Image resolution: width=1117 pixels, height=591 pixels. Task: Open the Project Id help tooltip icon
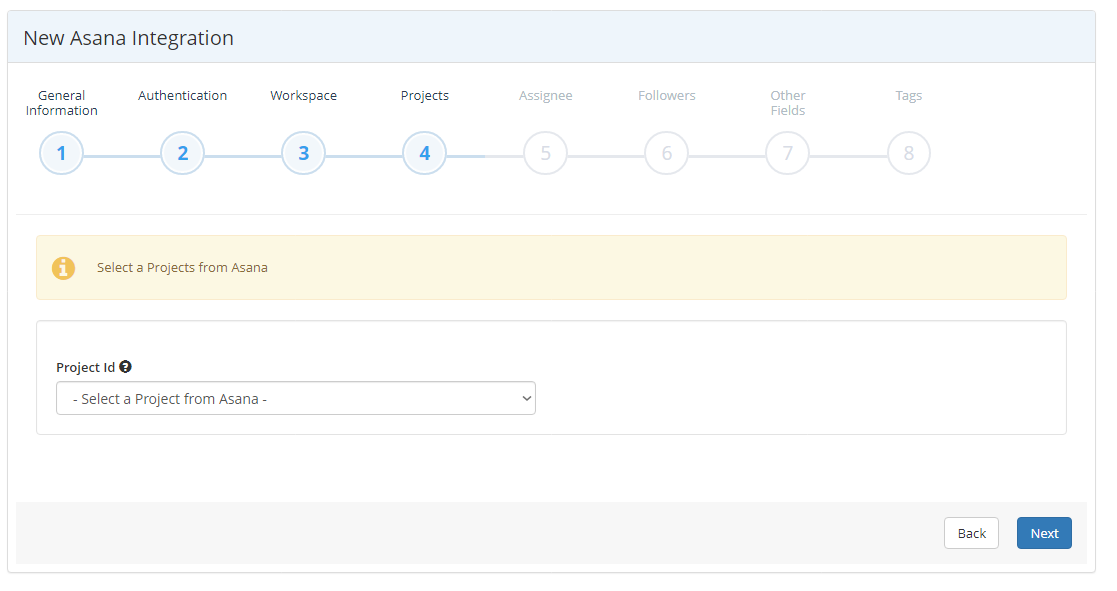pos(125,366)
